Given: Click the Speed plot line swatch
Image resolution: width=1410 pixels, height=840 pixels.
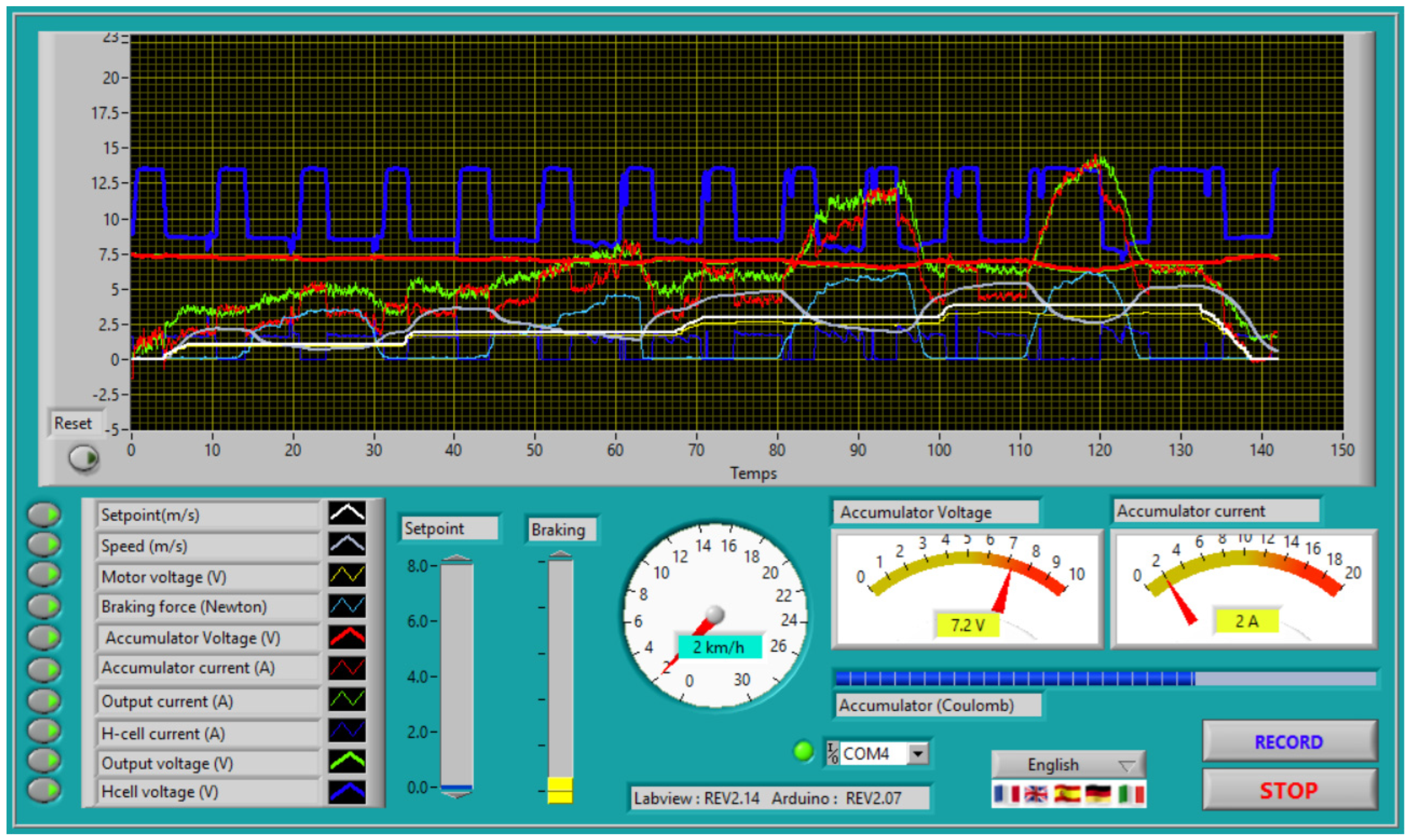Looking at the screenshot, I should point(347,544).
